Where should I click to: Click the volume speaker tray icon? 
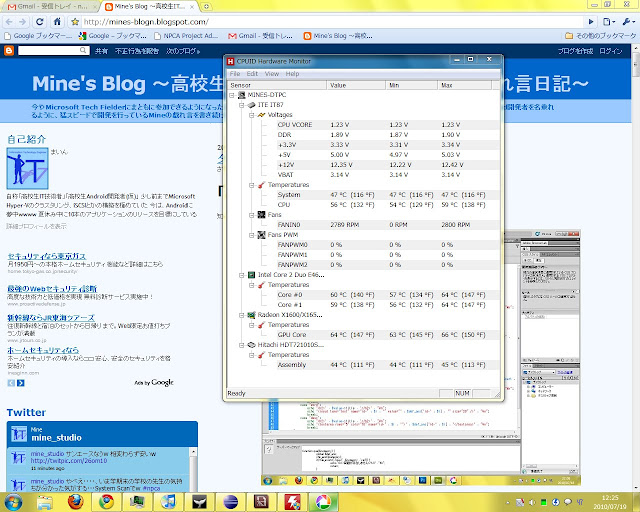(532, 502)
